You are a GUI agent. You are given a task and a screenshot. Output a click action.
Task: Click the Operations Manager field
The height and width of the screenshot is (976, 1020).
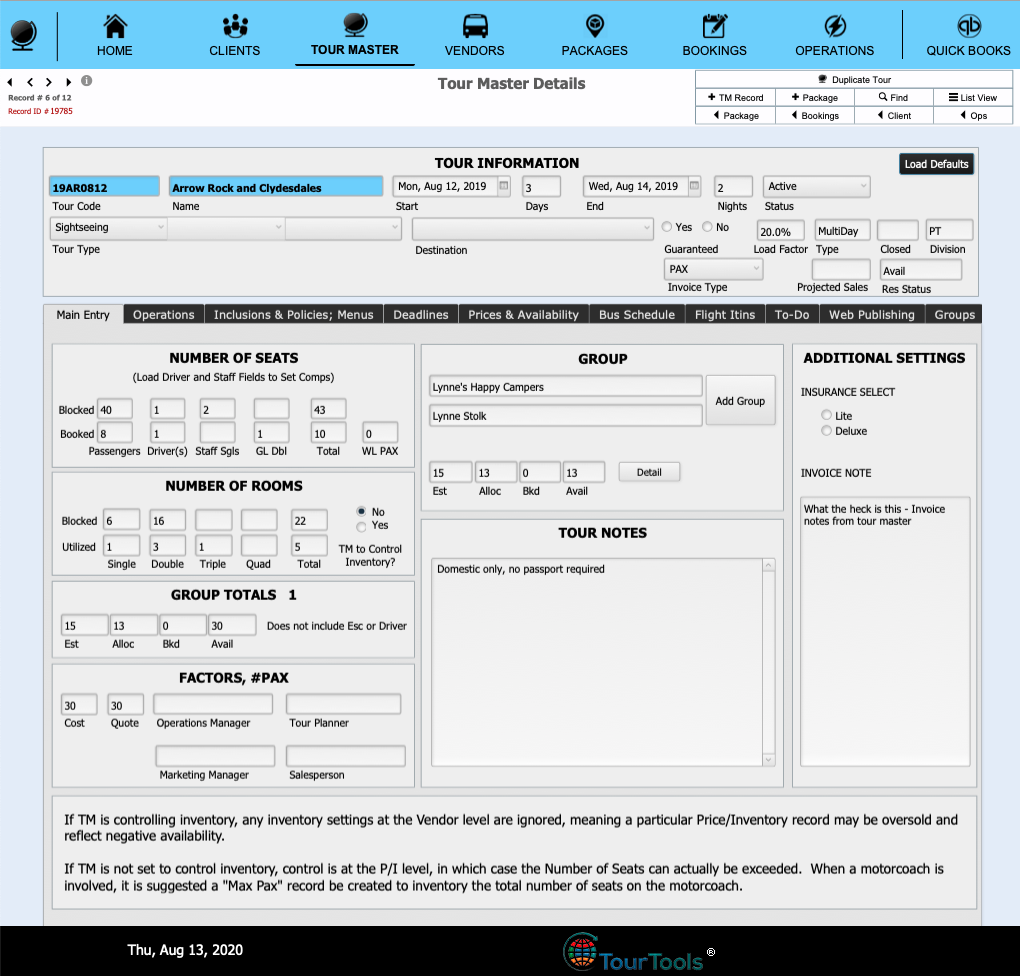click(213, 704)
